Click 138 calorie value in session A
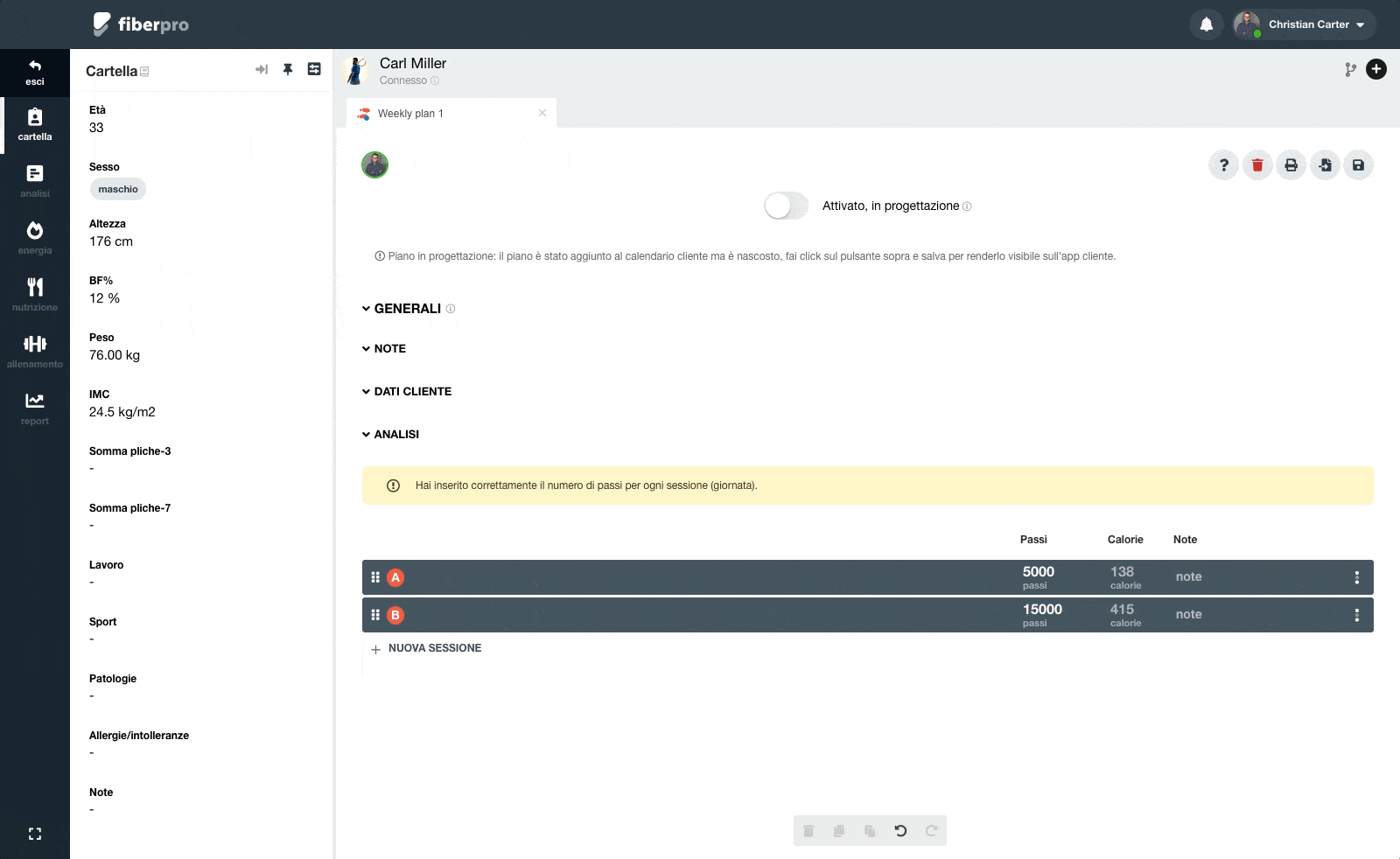 (x=1122, y=572)
